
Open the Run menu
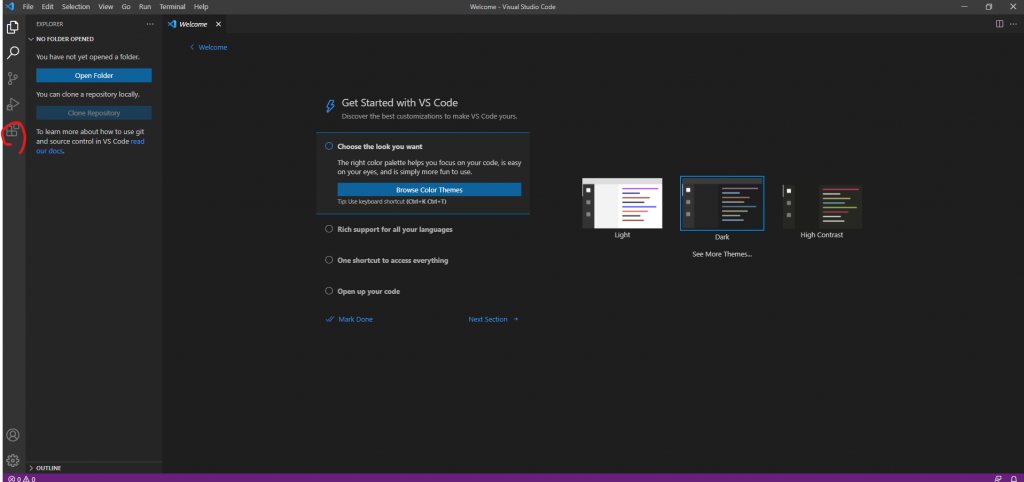coord(145,7)
